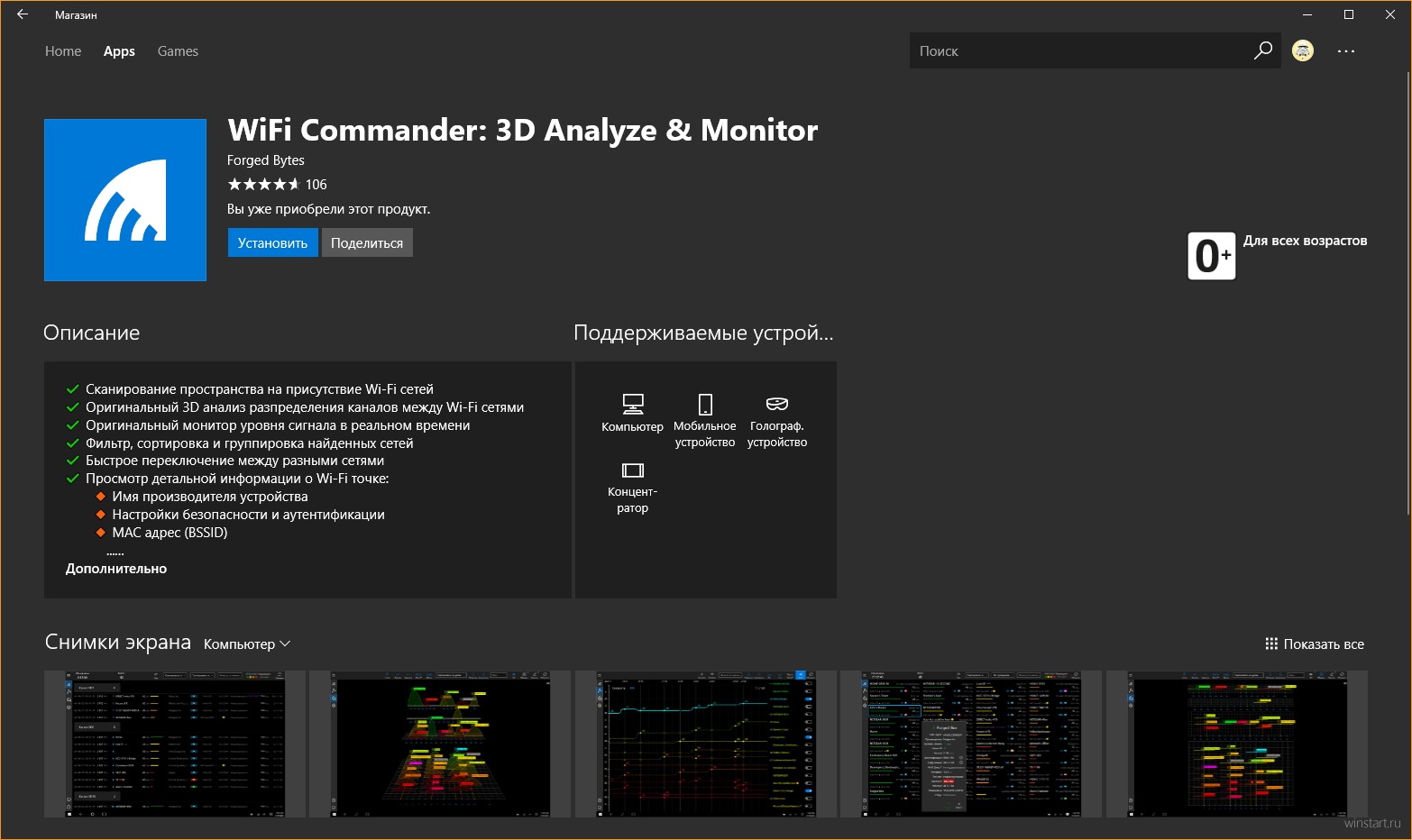Image resolution: width=1412 pixels, height=840 pixels.
Task: Click the WiFi Commander app title
Action: 523,130
